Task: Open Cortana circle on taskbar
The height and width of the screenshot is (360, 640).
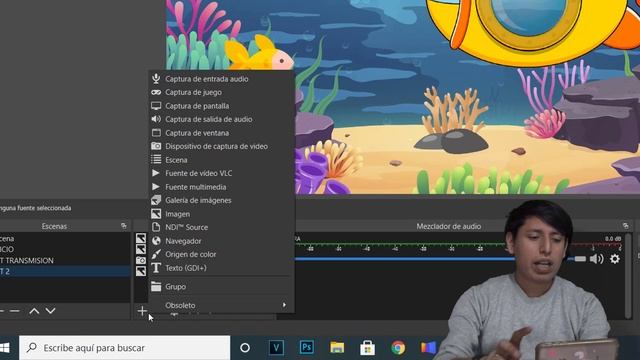Action: pyautogui.click(x=245, y=348)
